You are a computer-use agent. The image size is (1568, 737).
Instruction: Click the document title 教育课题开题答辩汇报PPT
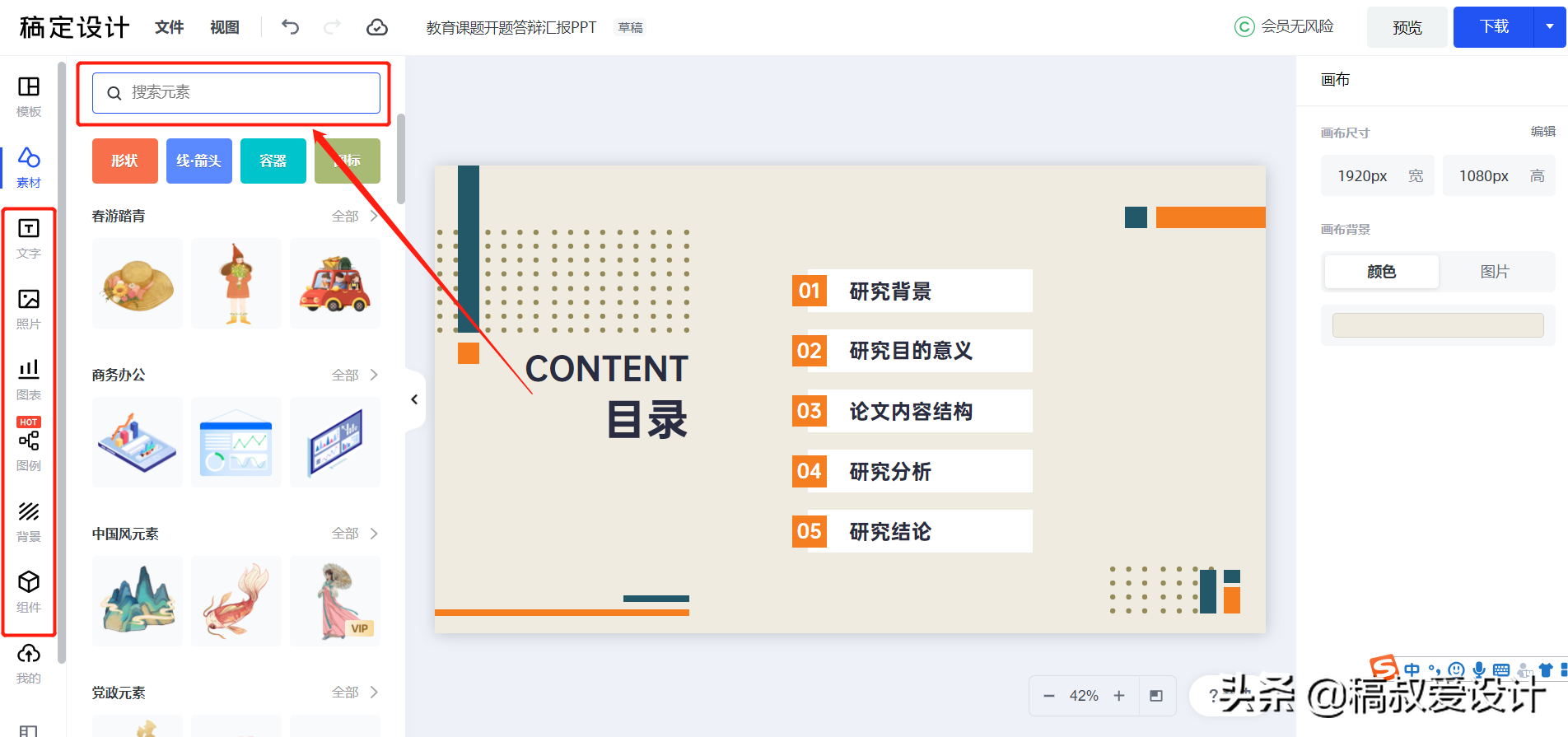click(511, 27)
